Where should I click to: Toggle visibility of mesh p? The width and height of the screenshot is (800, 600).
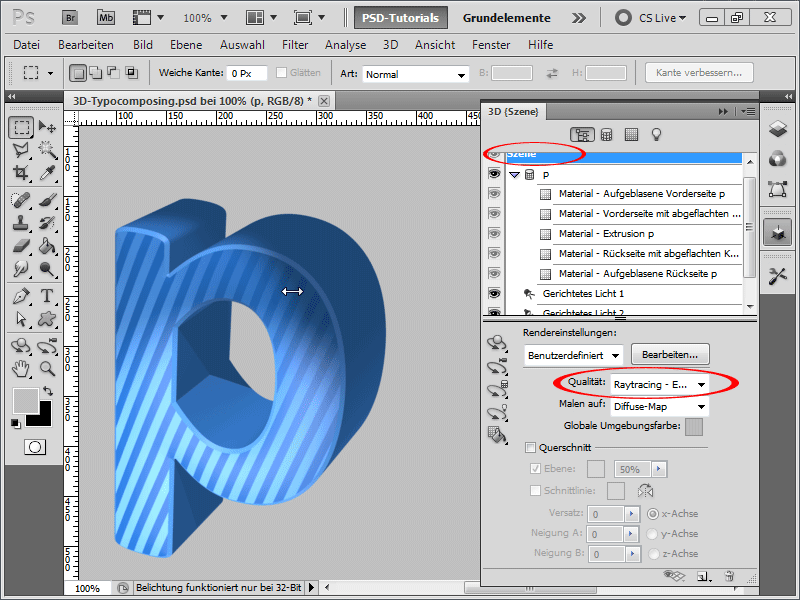coord(494,174)
